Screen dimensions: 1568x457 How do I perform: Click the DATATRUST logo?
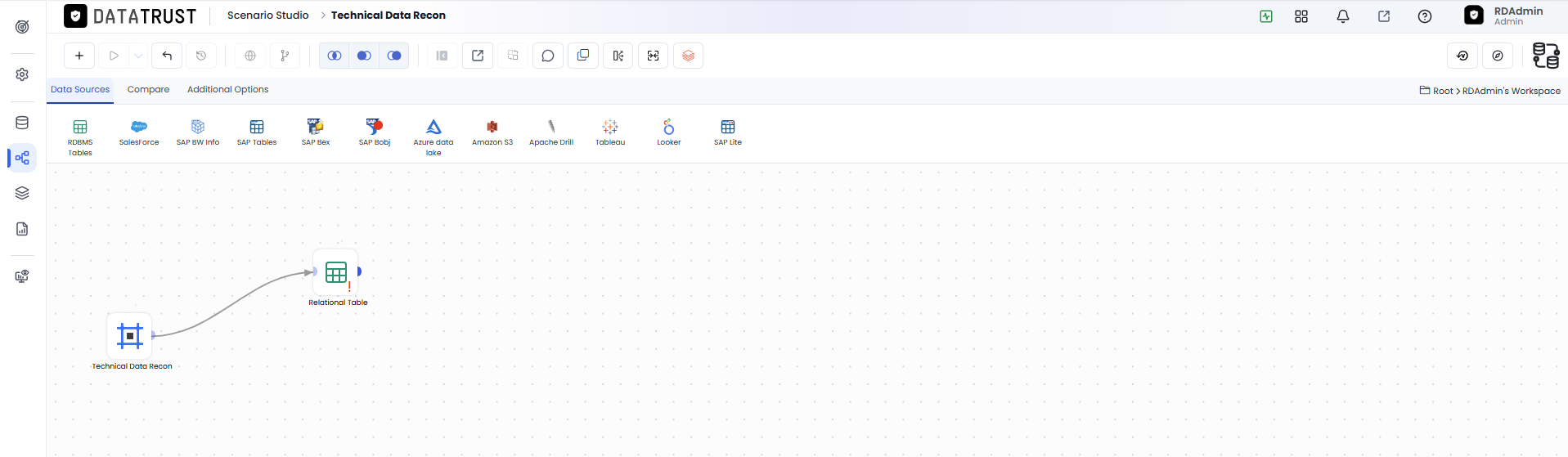[x=131, y=16]
